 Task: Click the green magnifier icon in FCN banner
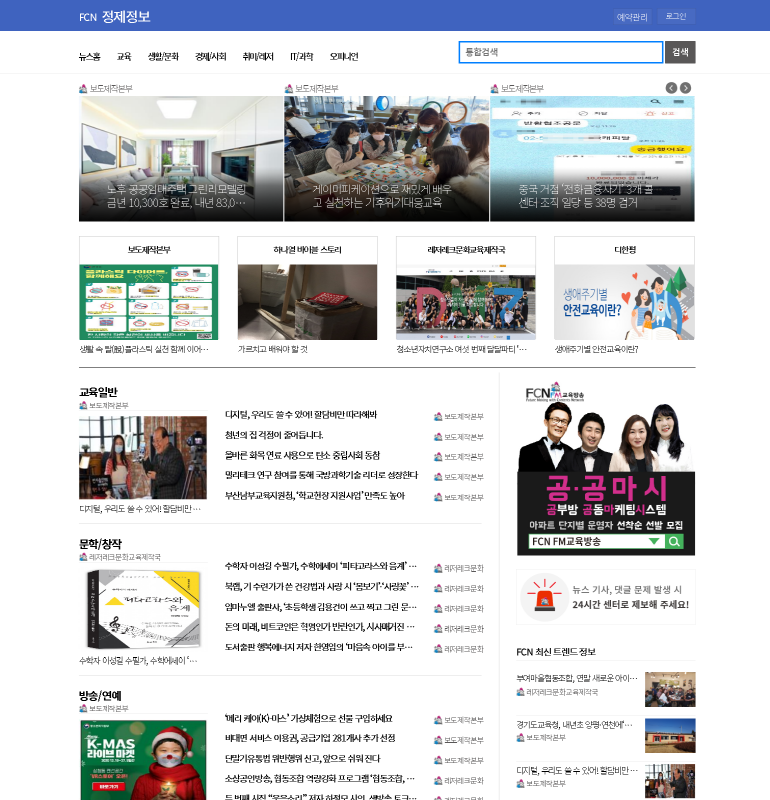(675, 542)
